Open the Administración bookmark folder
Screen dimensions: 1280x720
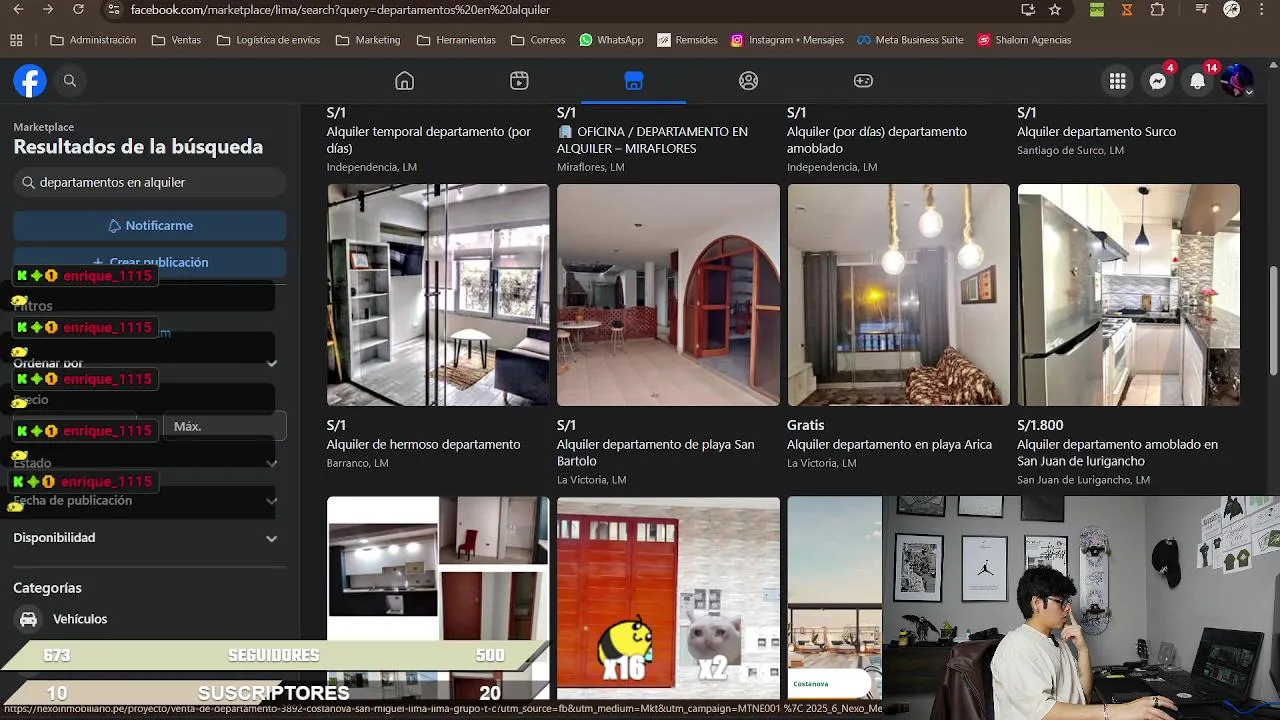pyautogui.click(x=93, y=40)
